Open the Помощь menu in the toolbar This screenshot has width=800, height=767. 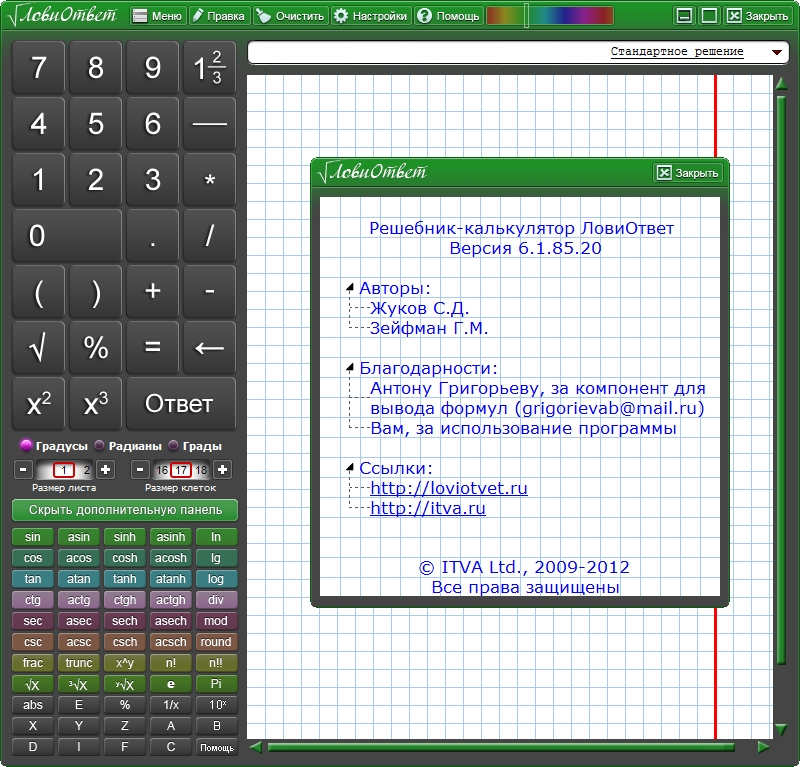[x=448, y=16]
